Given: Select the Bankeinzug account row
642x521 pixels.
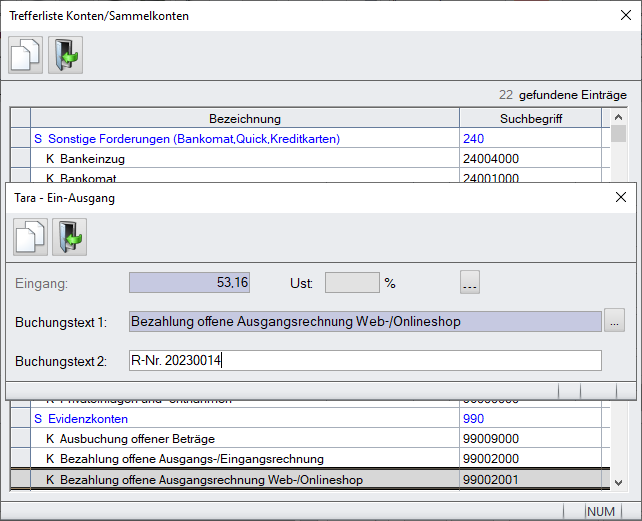Looking at the screenshot, I should [88, 158].
